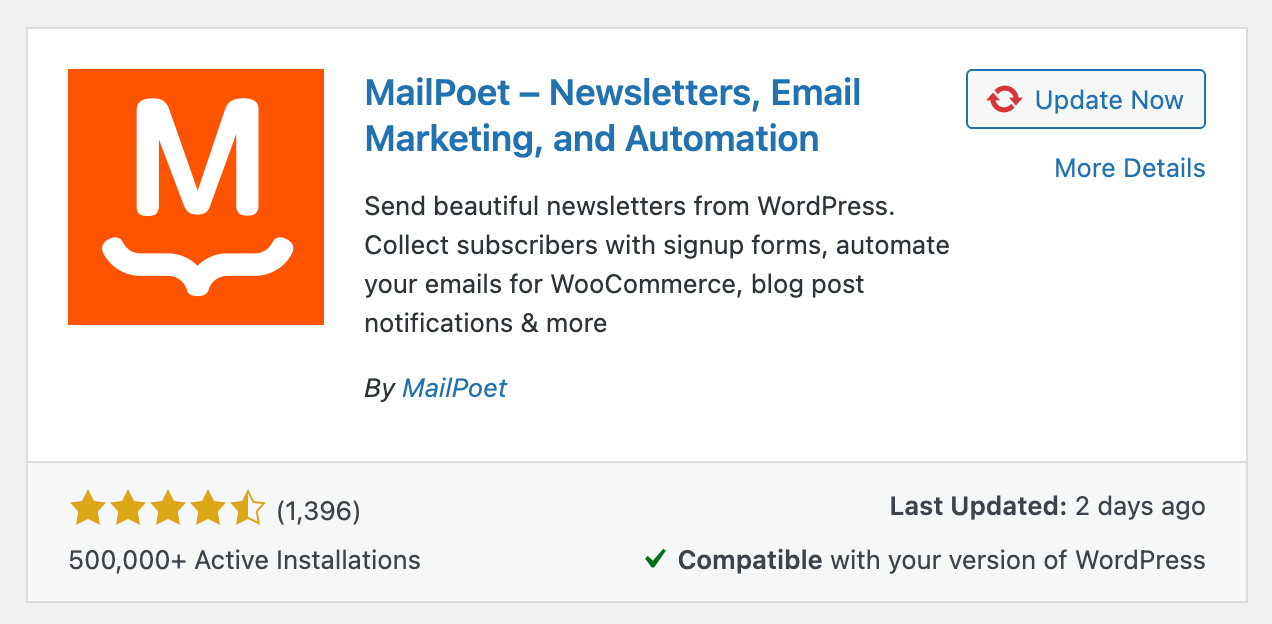Click the Update Now button
This screenshot has height=624, width=1272.
pyautogui.click(x=1085, y=99)
